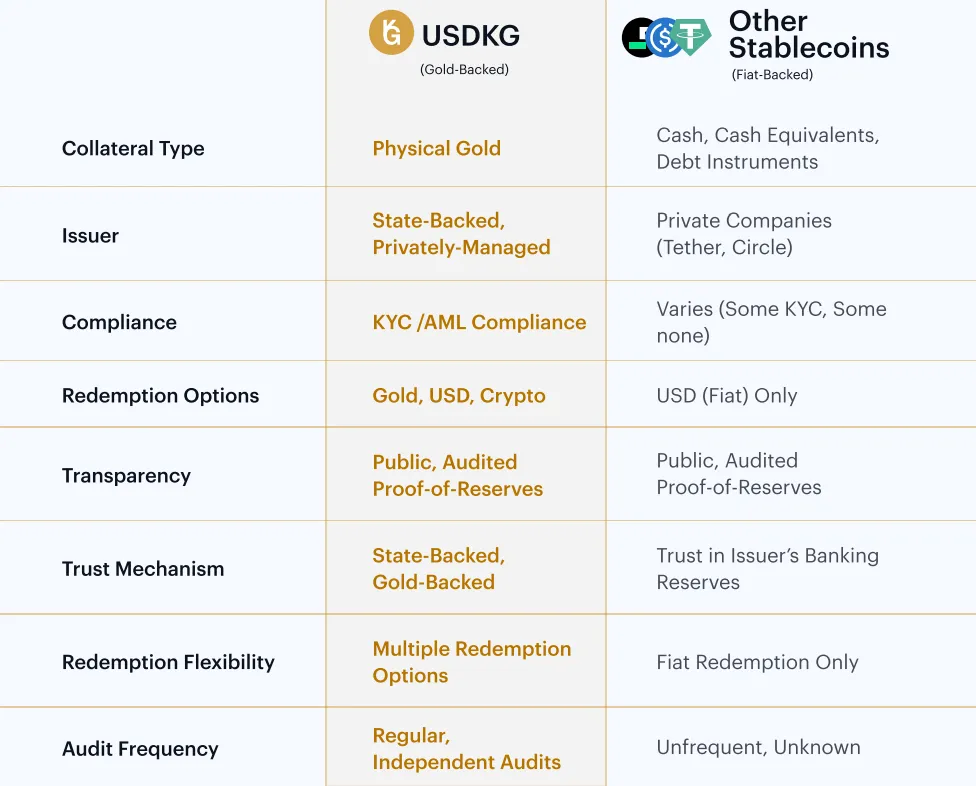
Task: Click the Trust Mechanism row label
Action: click(143, 569)
